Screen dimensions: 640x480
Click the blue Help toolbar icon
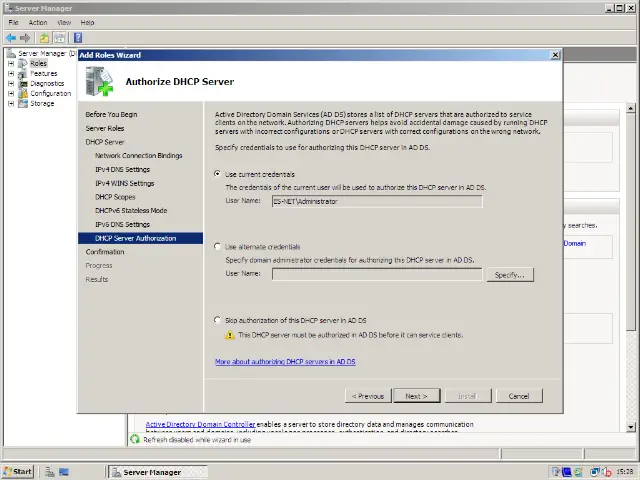click(78, 38)
